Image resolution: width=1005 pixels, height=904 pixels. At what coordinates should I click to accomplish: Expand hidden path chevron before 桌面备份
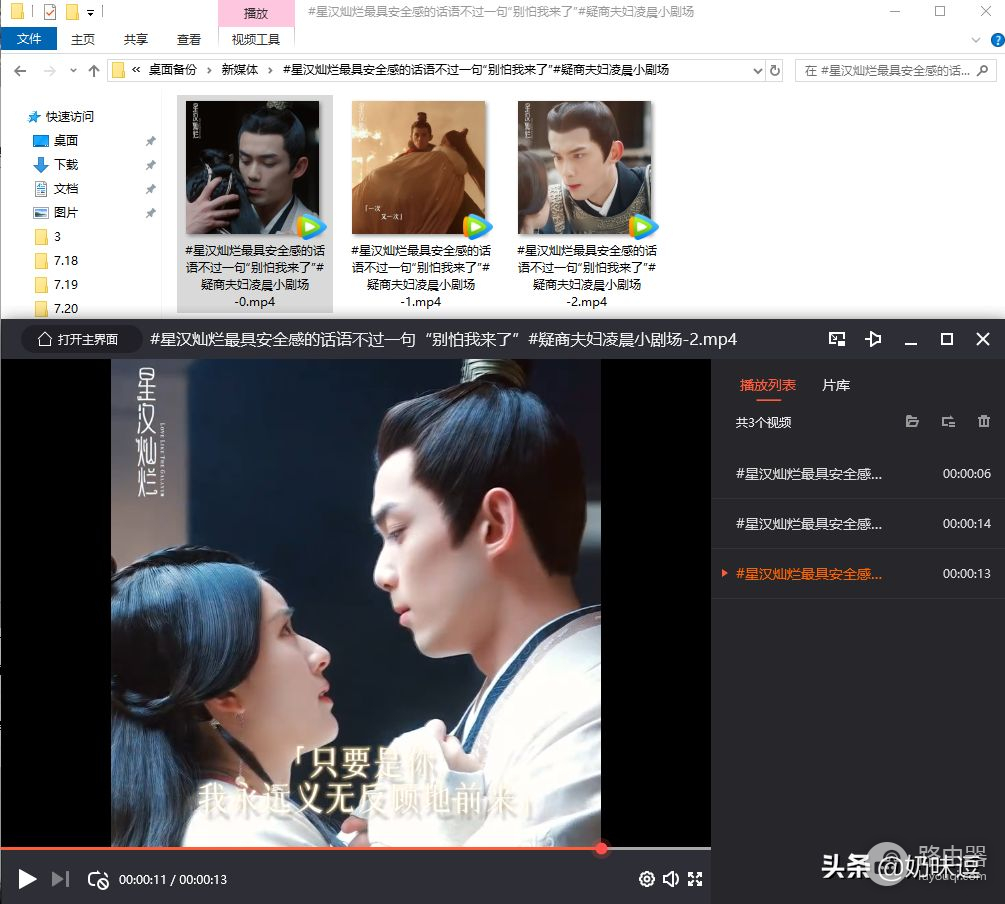[136, 70]
